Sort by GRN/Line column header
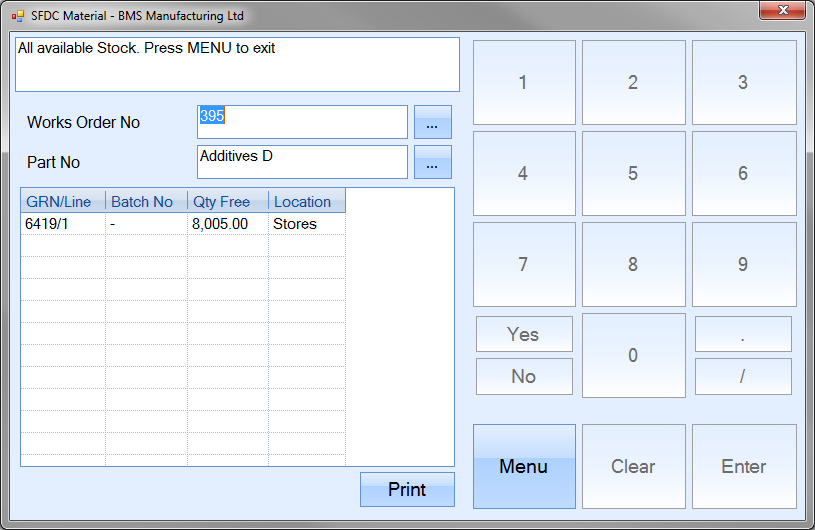815x530 pixels. (63, 202)
